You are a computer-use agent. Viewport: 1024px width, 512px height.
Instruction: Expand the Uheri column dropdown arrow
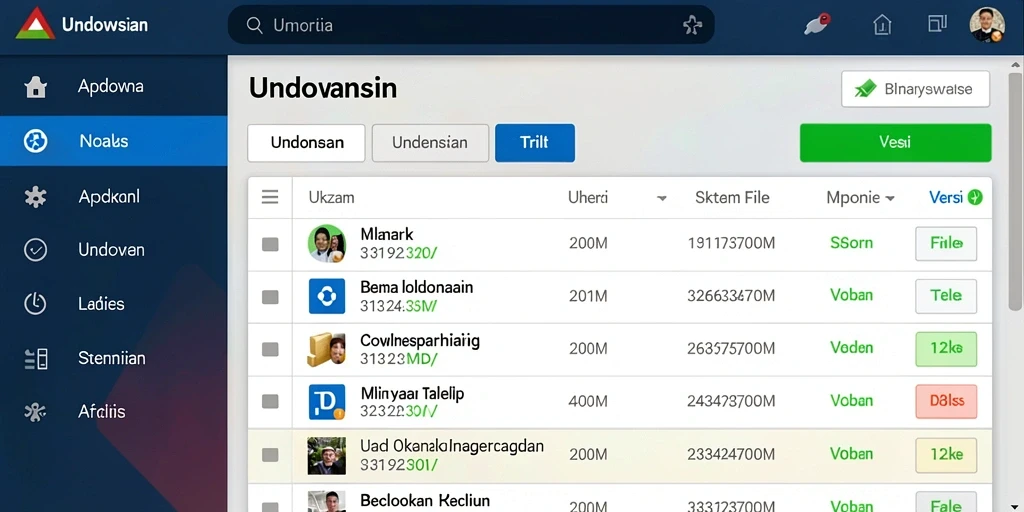(x=662, y=198)
